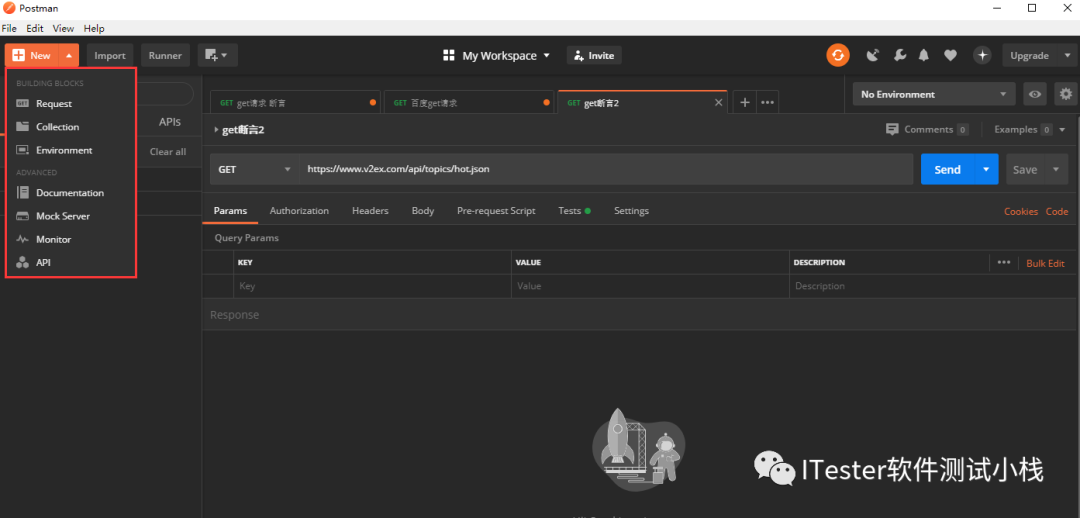Open the notifications bell

pos(924,56)
